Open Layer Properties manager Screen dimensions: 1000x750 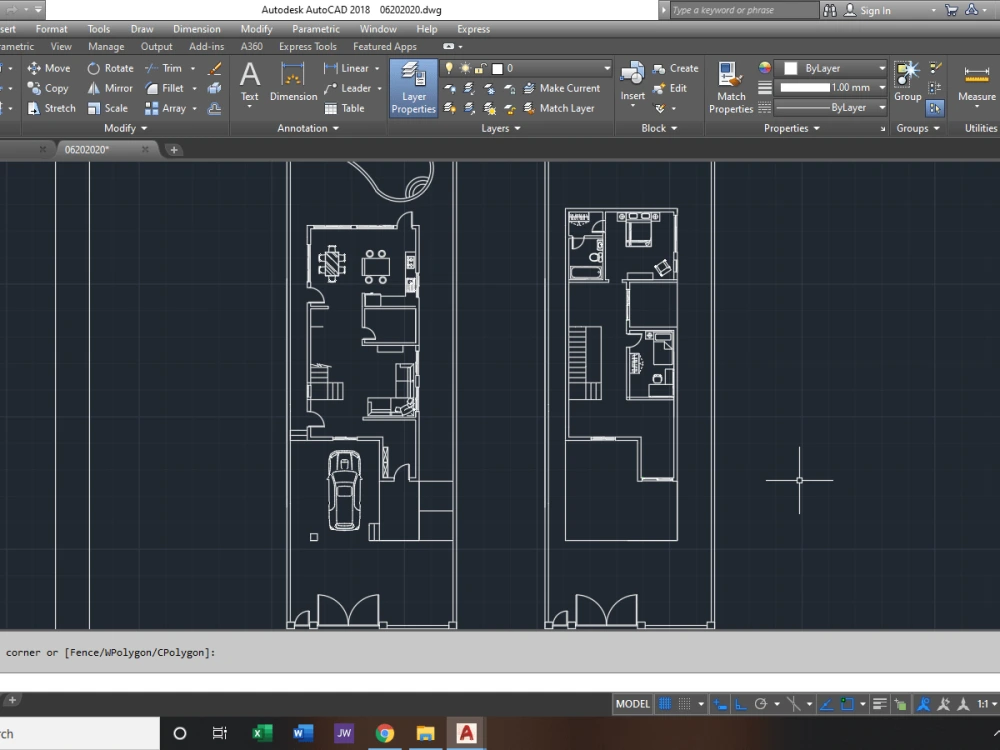point(413,88)
